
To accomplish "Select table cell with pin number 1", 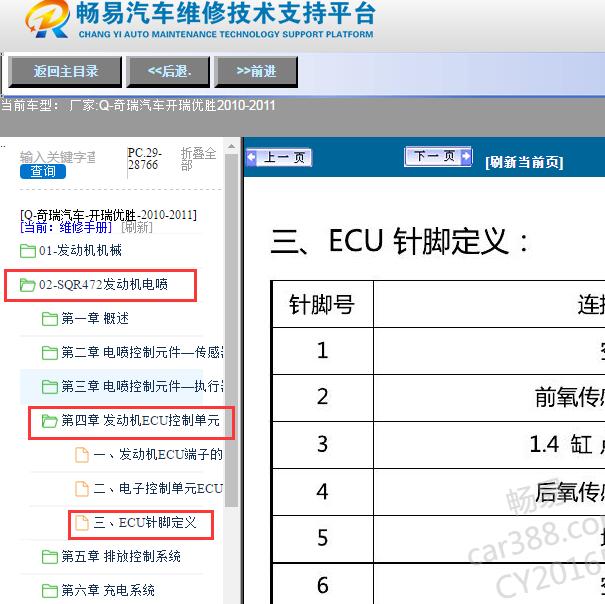I will tap(323, 351).
